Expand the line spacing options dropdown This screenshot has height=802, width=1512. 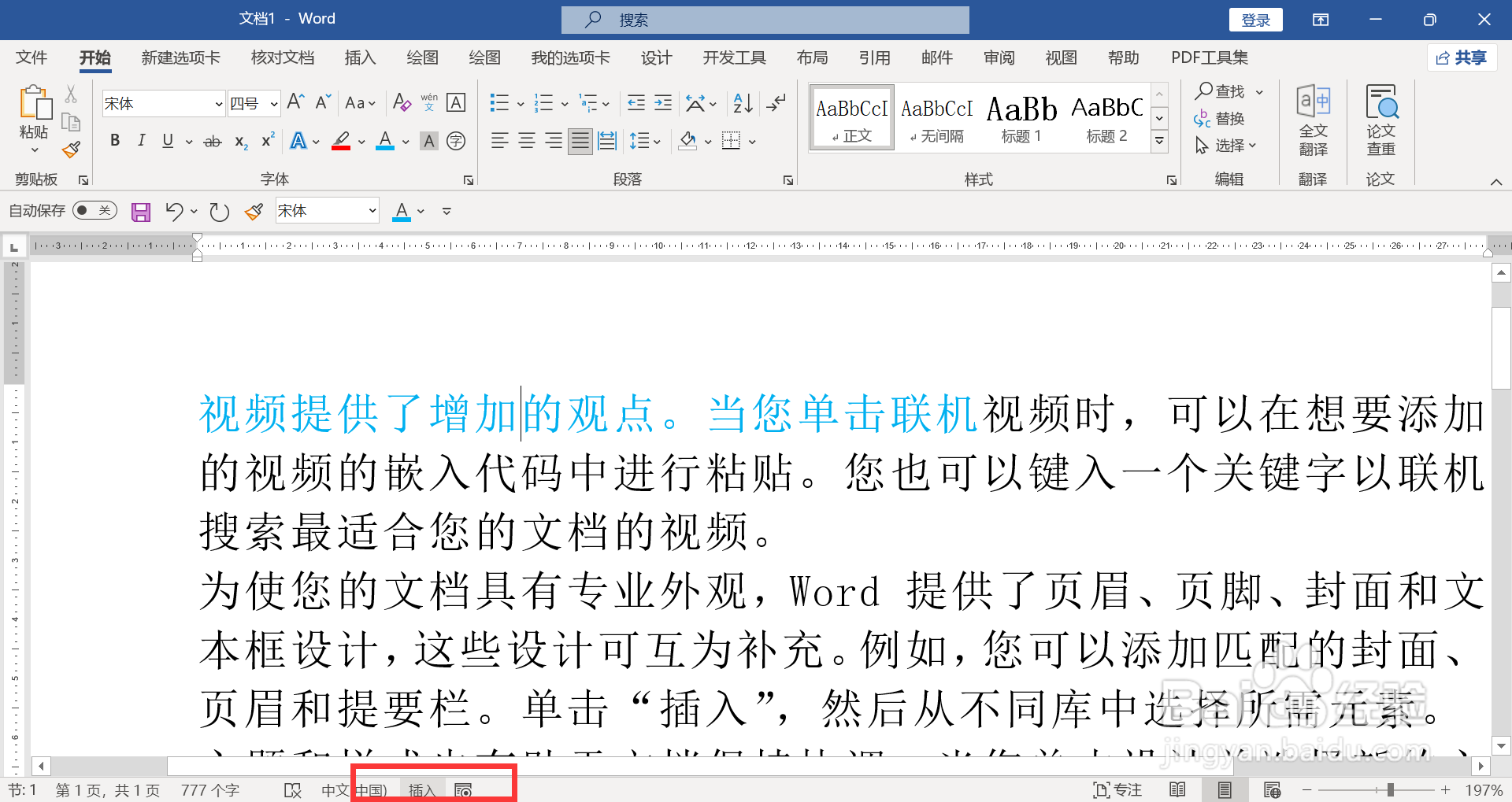click(657, 141)
